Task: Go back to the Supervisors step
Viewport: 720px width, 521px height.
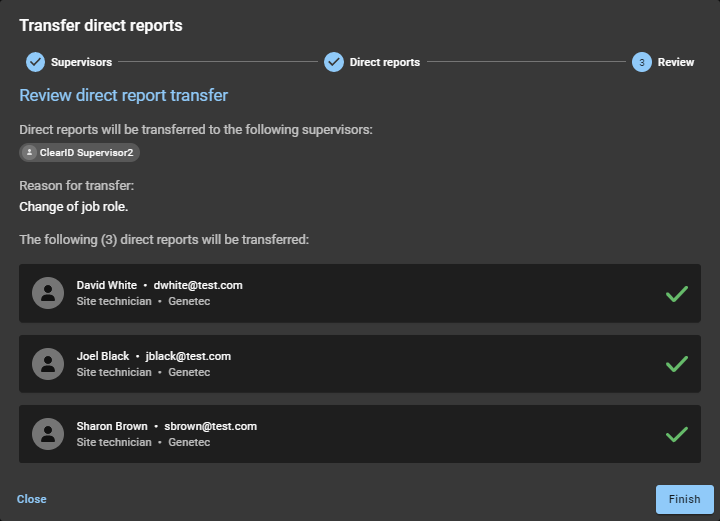Action: click(81, 62)
